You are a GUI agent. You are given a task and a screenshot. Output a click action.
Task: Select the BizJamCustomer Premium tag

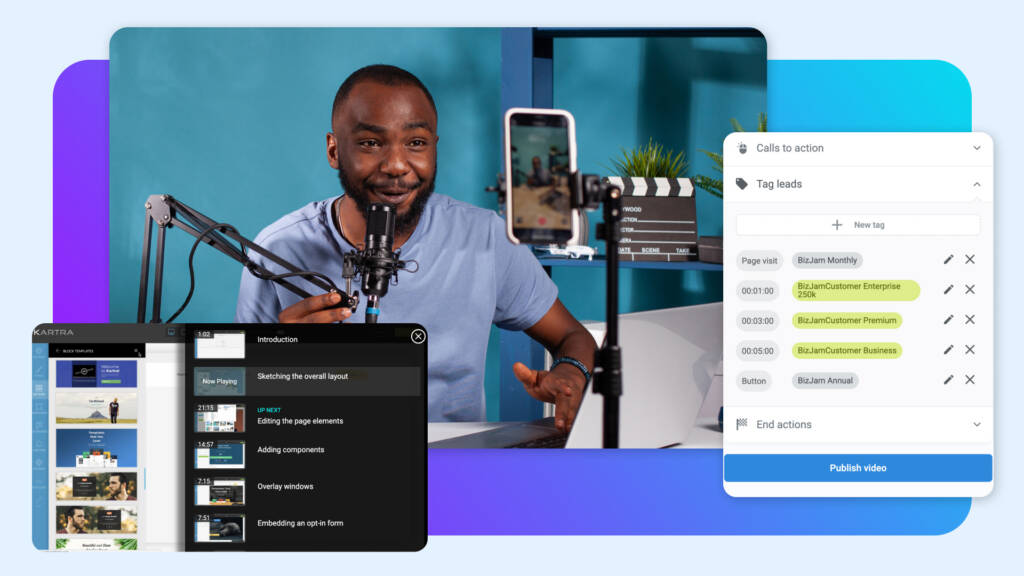tap(846, 321)
